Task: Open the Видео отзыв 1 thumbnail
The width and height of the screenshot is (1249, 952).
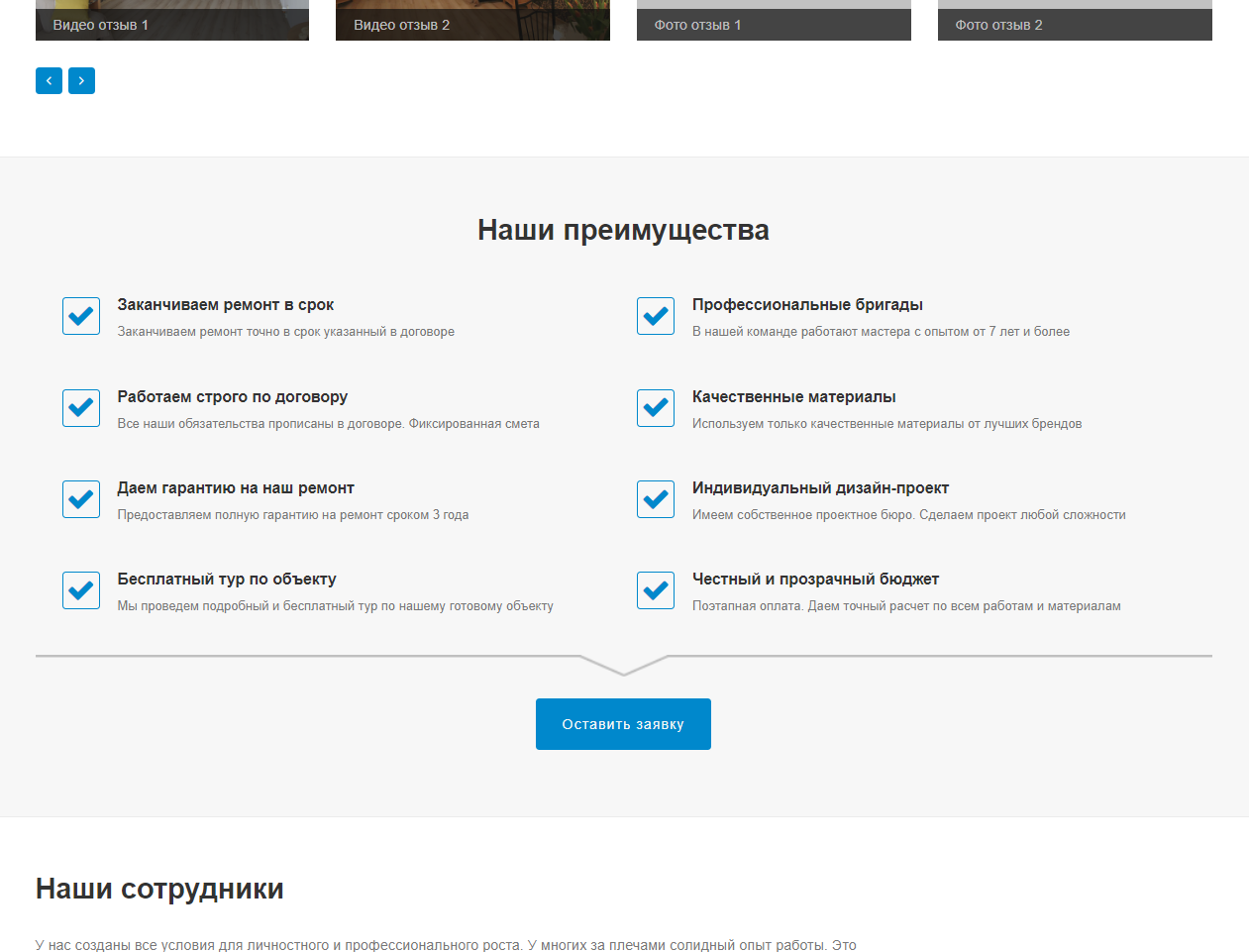Action: (x=172, y=20)
